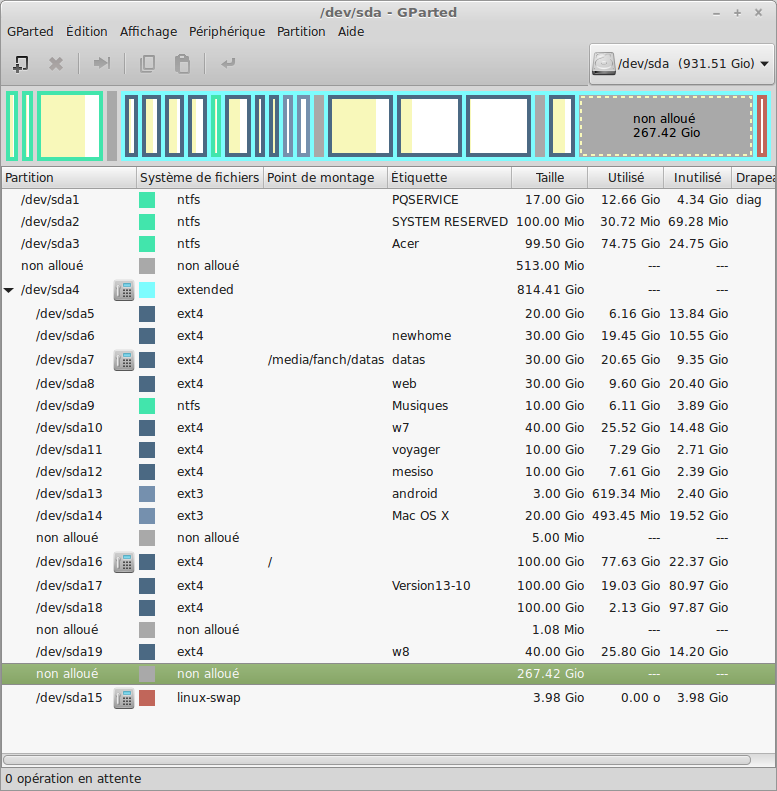
Task: Open the Périphérique menu
Action: (227, 31)
